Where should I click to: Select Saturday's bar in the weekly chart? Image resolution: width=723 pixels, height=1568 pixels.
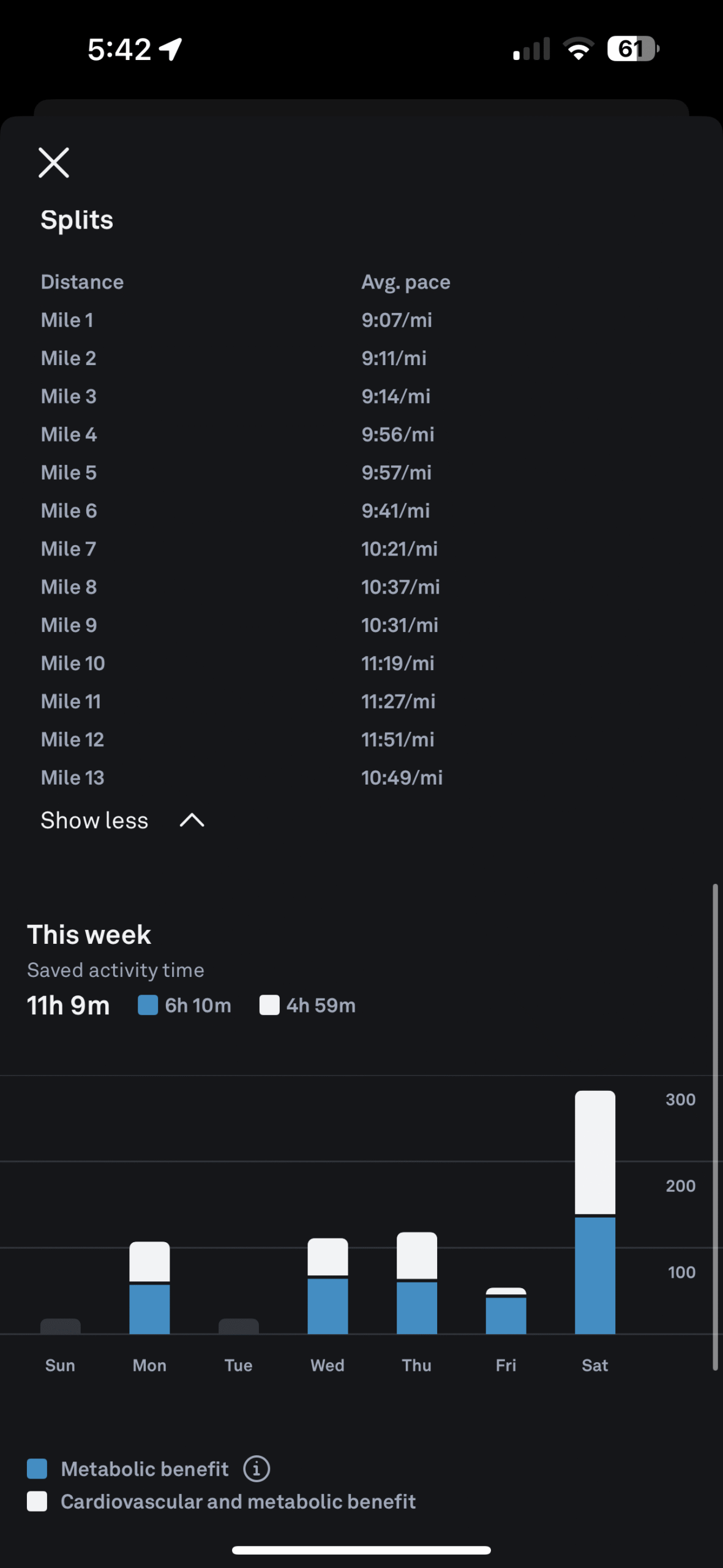click(x=595, y=1213)
